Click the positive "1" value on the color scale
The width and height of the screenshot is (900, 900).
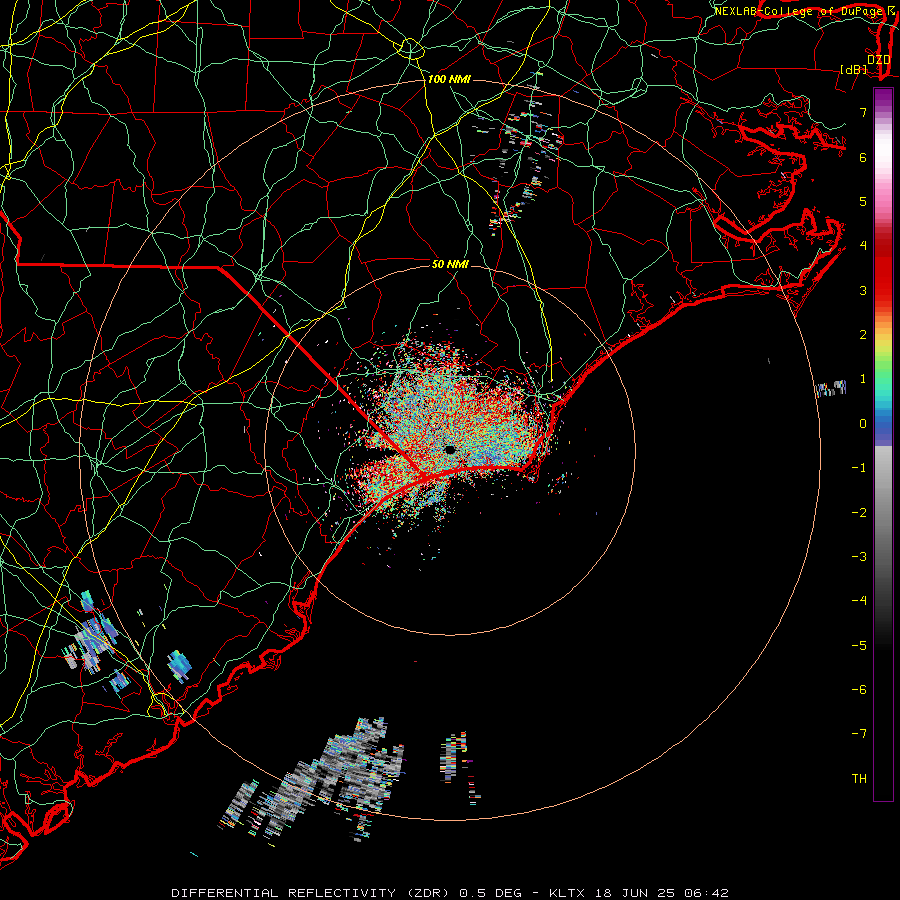[863, 379]
